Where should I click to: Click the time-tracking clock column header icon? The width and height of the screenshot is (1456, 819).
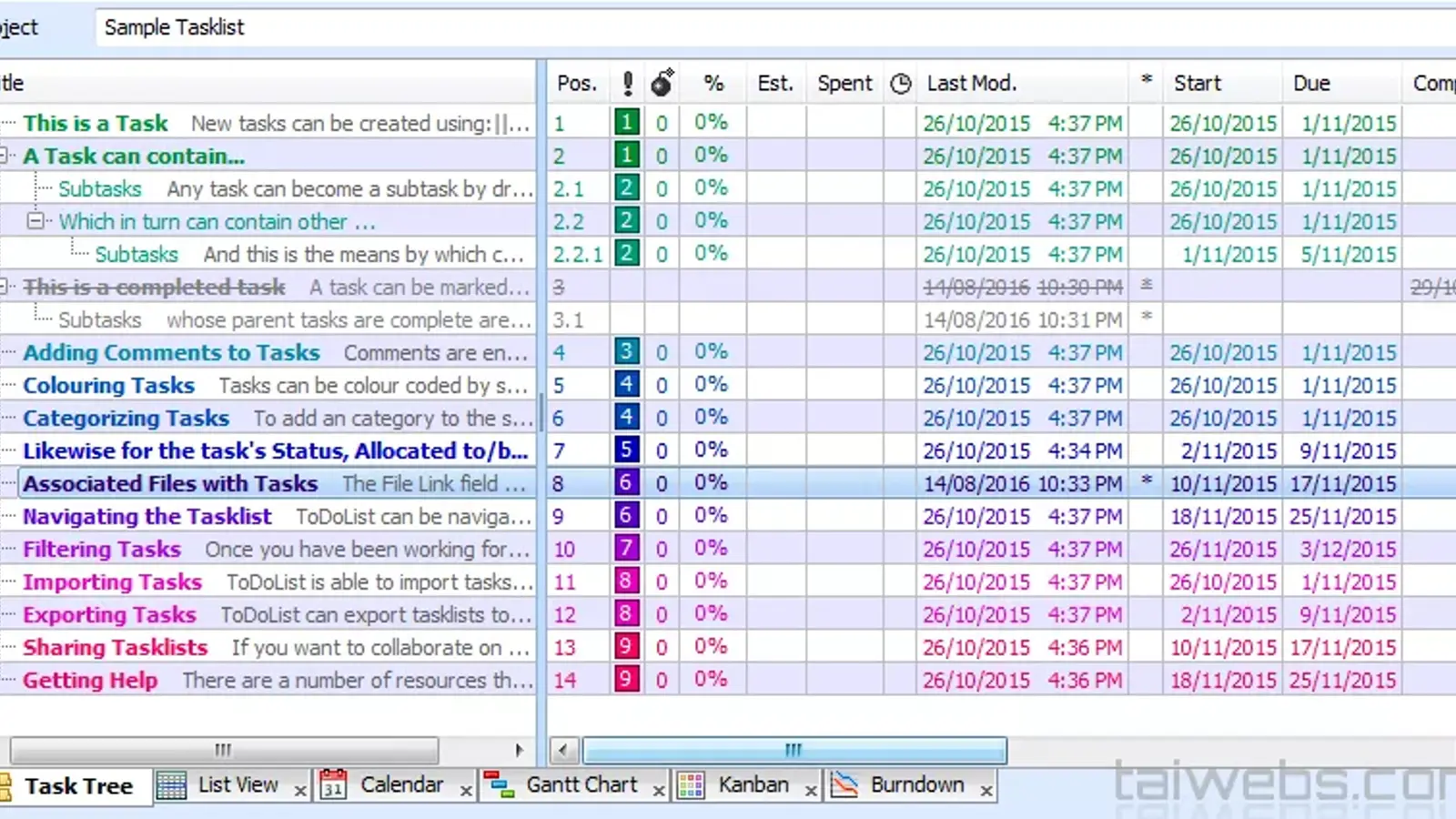click(900, 83)
